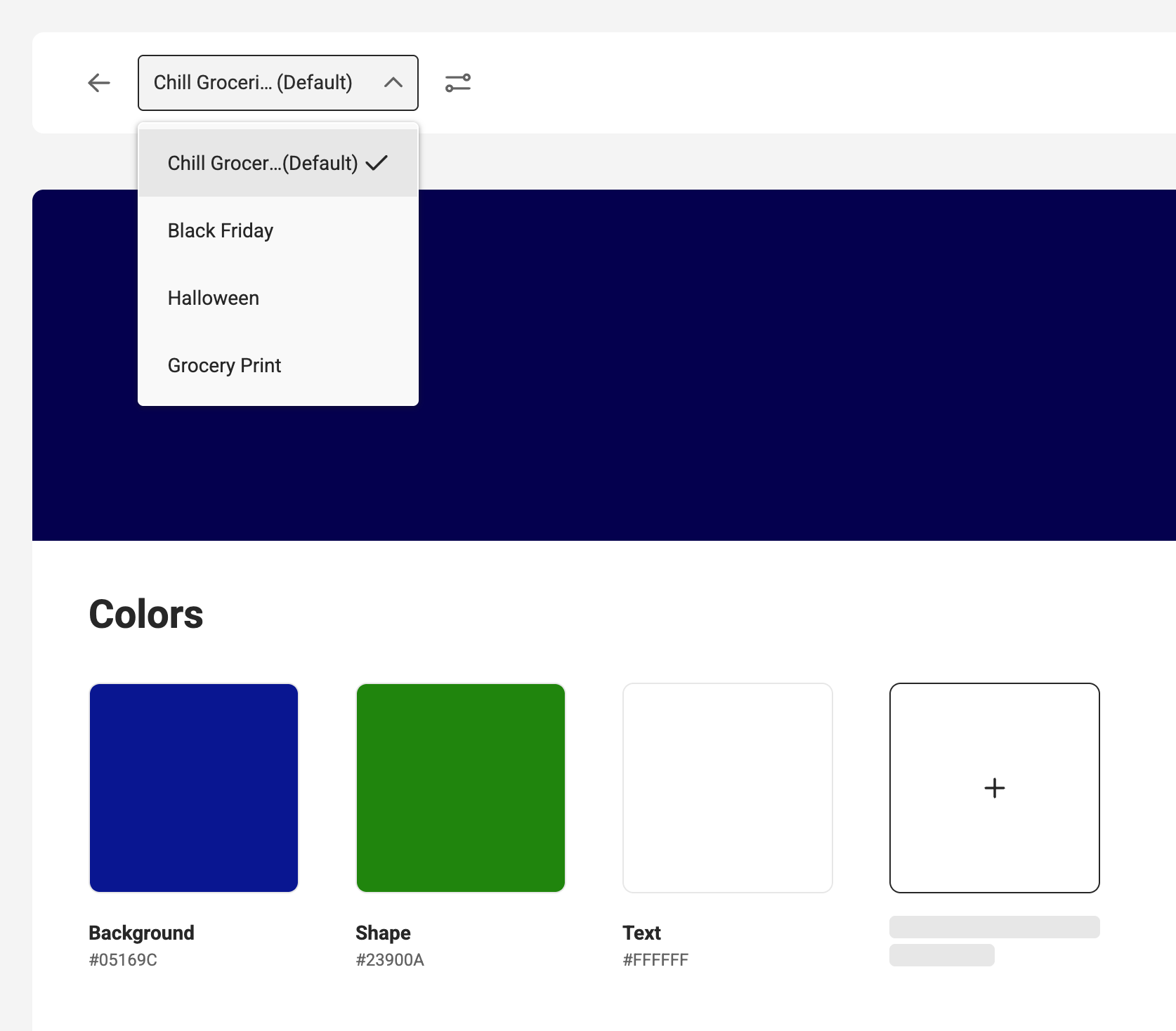Open the white Text color swatch
Image resolution: width=1176 pixels, height=1031 pixels.
pyautogui.click(x=728, y=788)
